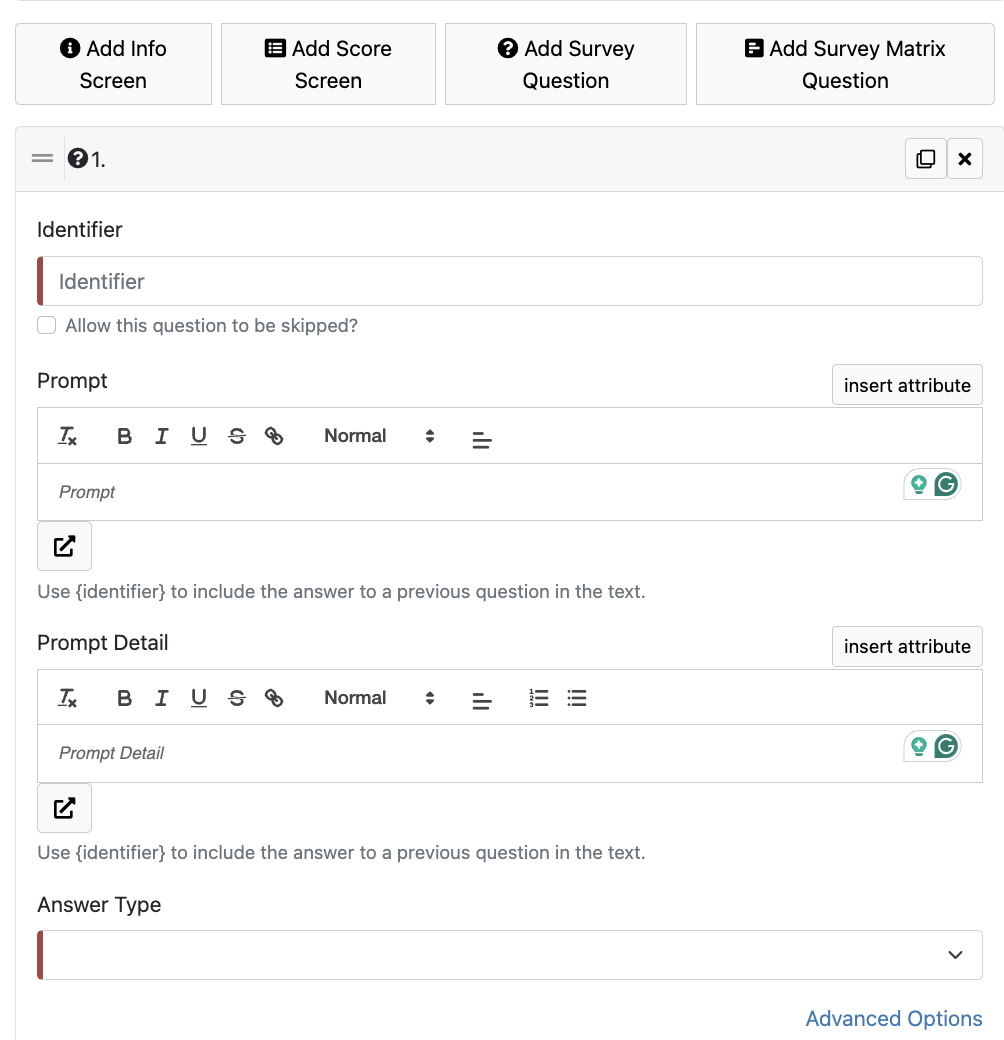Viewport: 1004px width, 1040px height.
Task: Grab the drag handle of question 1
Action: [42, 159]
